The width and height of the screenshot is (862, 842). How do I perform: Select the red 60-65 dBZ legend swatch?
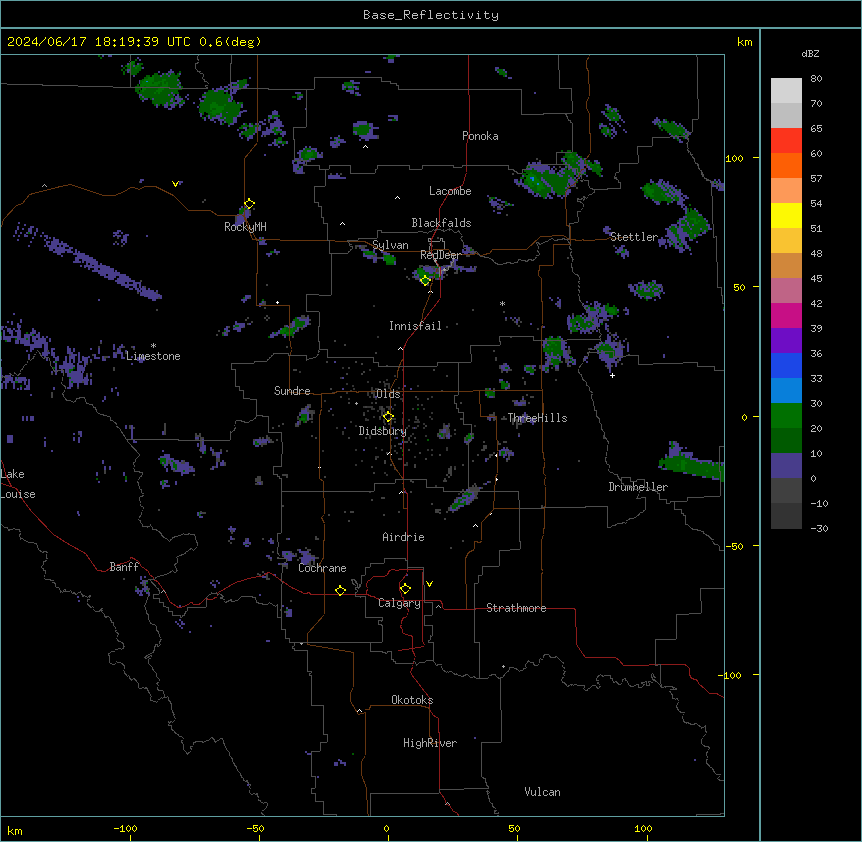(x=786, y=141)
